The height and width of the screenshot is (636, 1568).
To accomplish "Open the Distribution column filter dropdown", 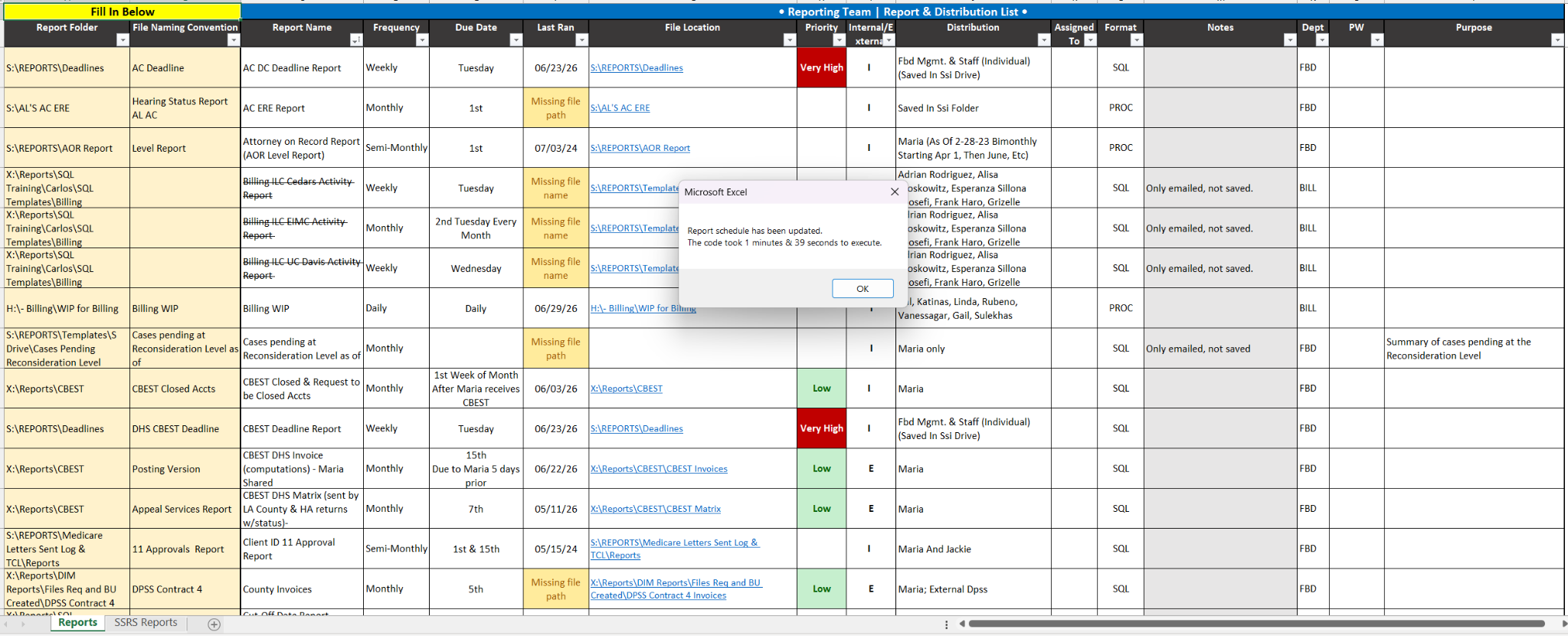I will 1043,40.
